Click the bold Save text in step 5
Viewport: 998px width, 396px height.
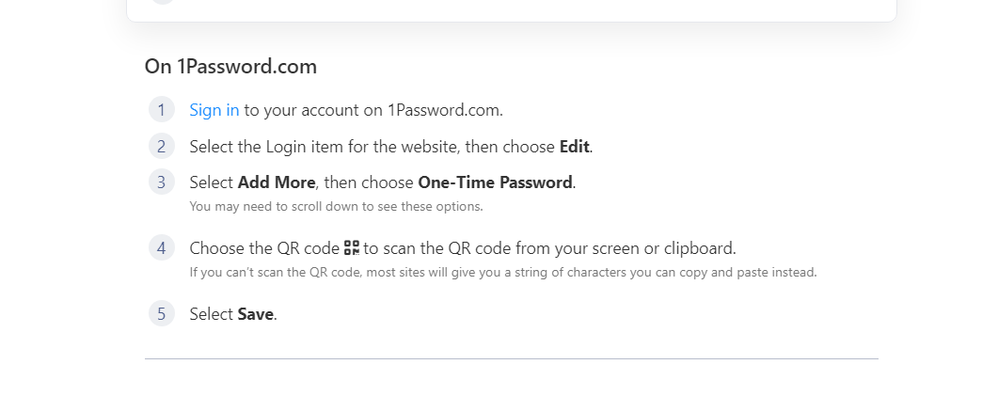point(255,314)
